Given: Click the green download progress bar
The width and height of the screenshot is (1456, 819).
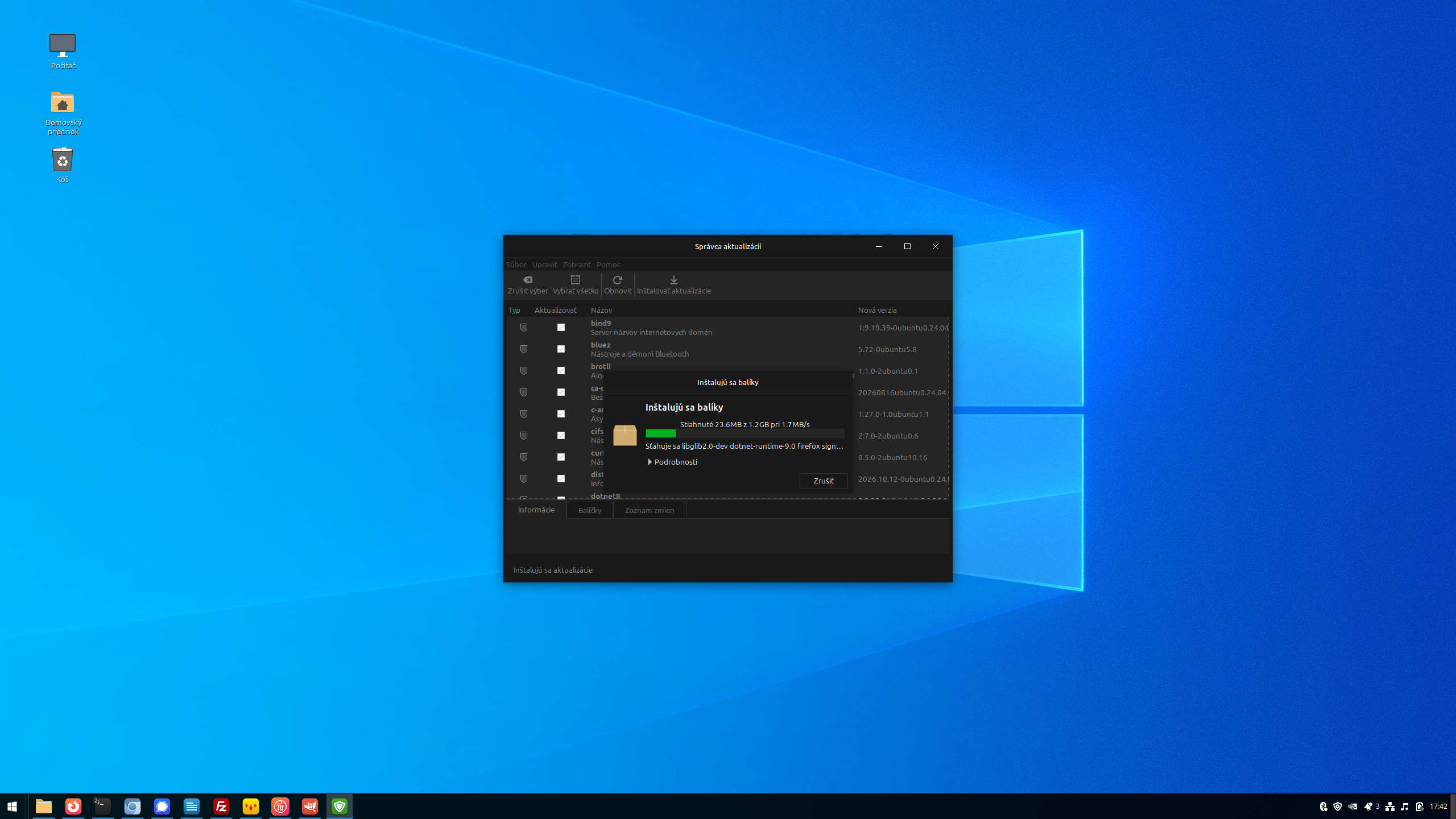Looking at the screenshot, I should (x=745, y=433).
